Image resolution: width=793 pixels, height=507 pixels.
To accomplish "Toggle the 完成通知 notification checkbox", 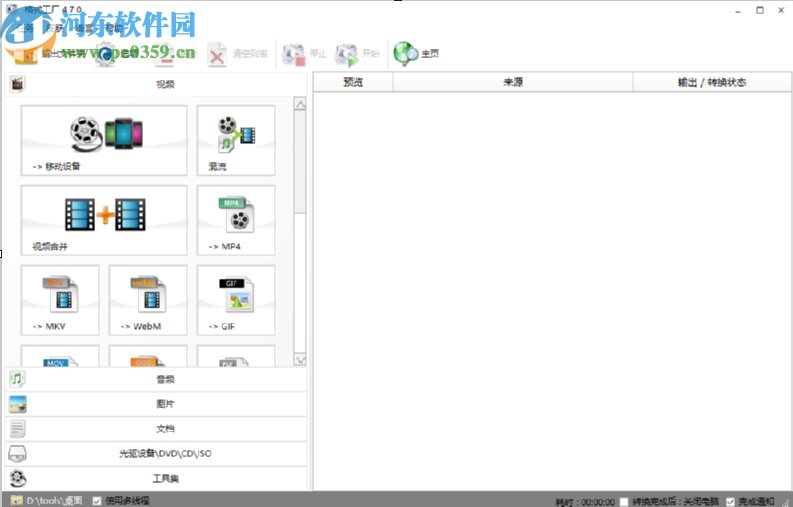I will tap(730, 501).
